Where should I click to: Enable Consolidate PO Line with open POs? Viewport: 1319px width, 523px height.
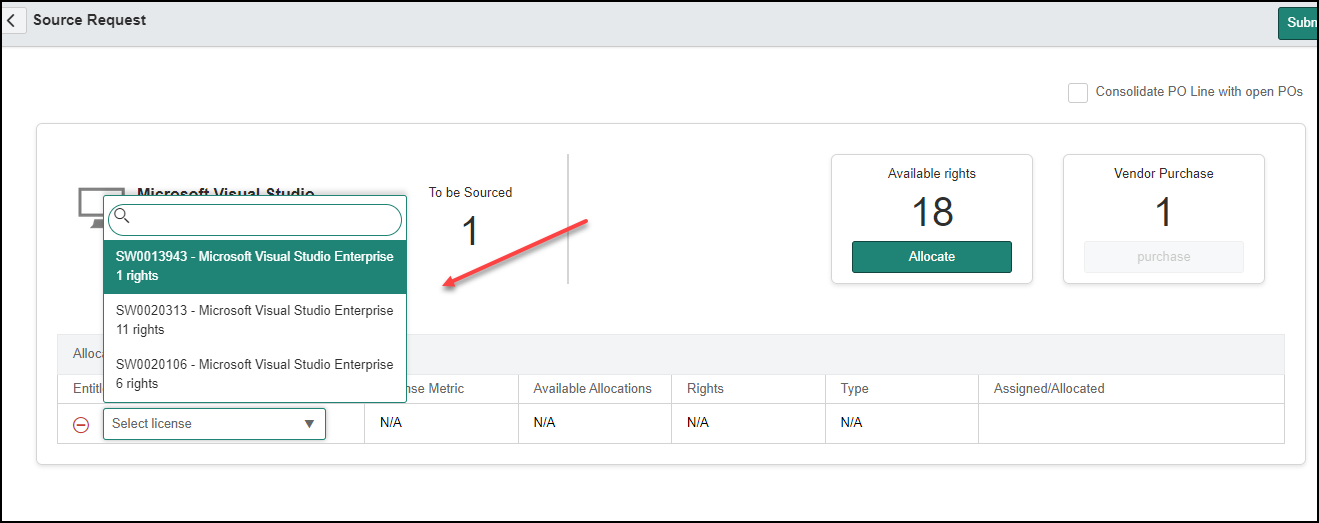(1078, 93)
